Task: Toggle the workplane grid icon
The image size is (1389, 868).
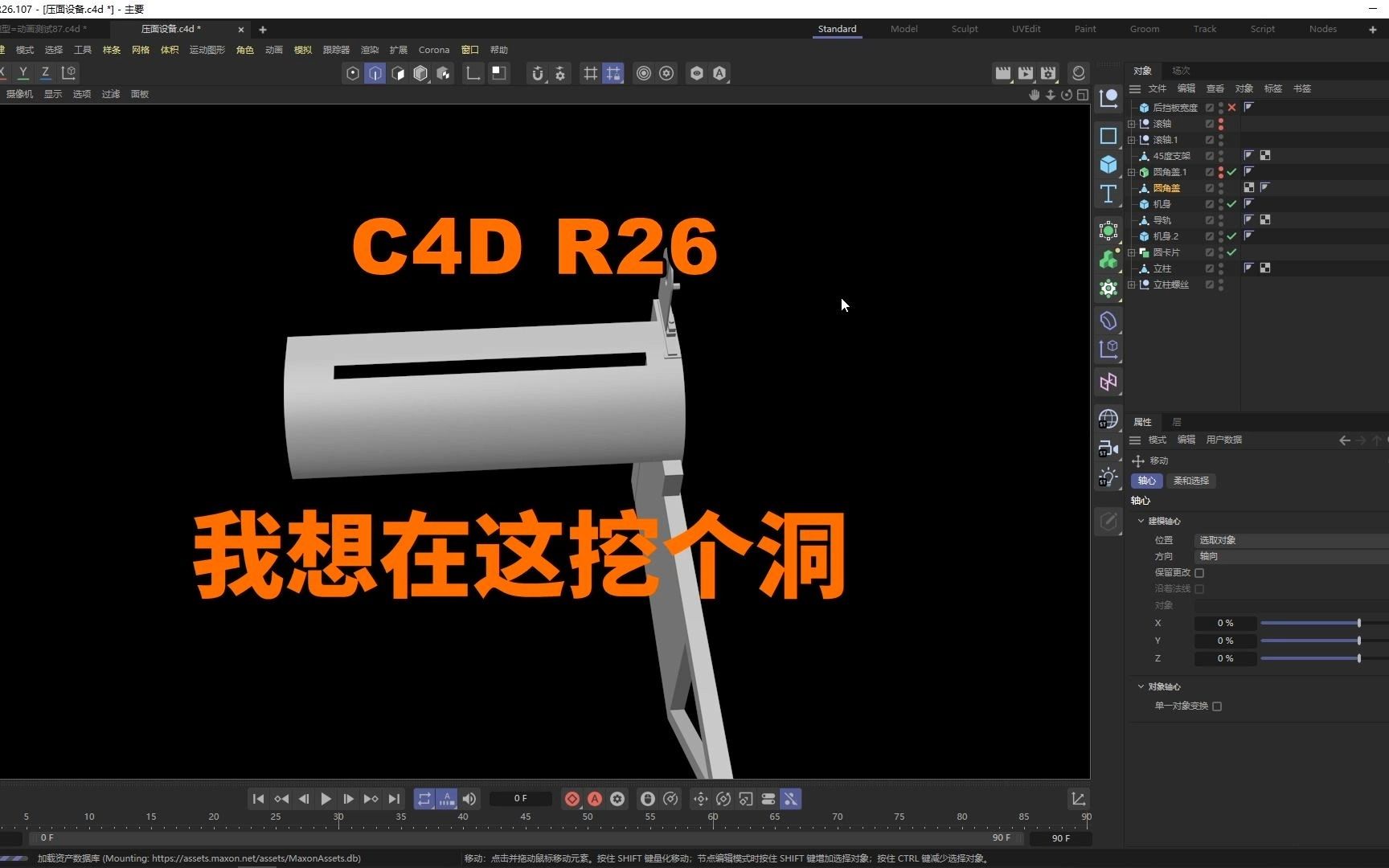Action: [591, 73]
